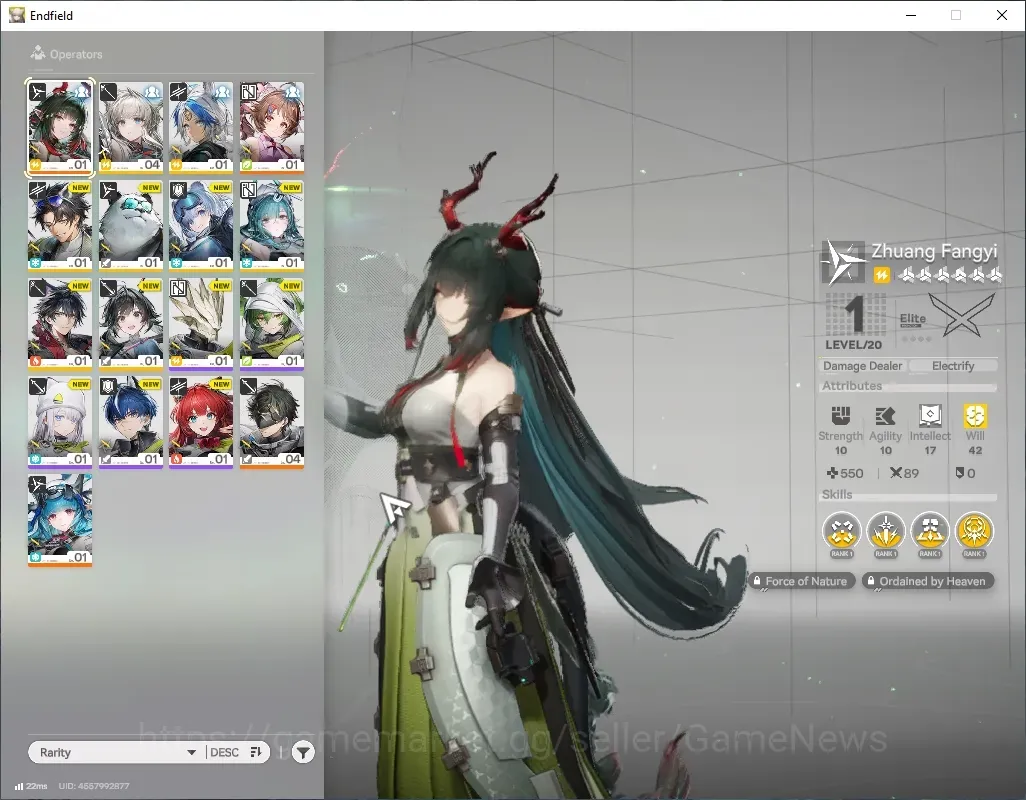Click the UID: 4557992877 text
Viewport: 1026px width, 800px height.
tap(94, 786)
